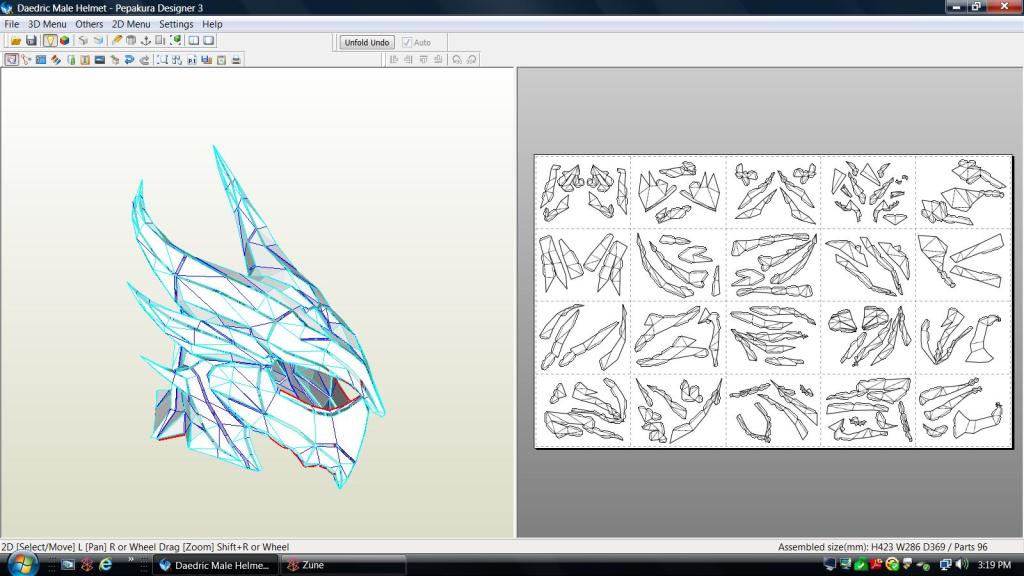Click the green cube fit-view icon
The image size is (1024, 576).
(x=176, y=40)
